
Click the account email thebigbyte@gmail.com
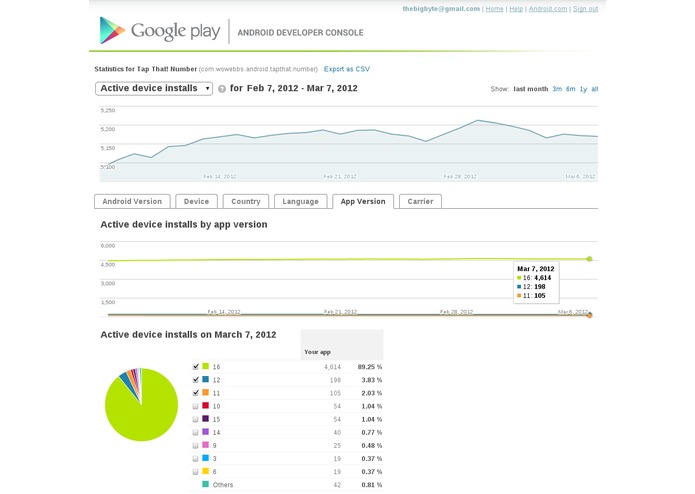pyautogui.click(x=441, y=9)
